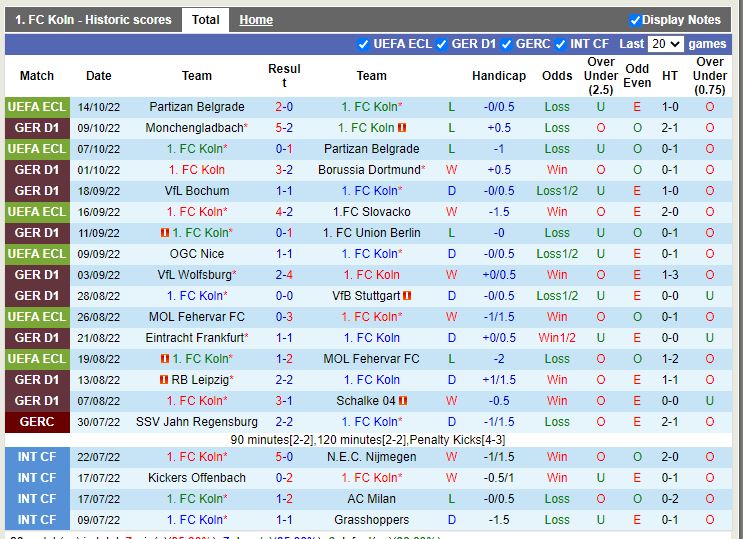Click the date 30/07/22

[99, 422]
